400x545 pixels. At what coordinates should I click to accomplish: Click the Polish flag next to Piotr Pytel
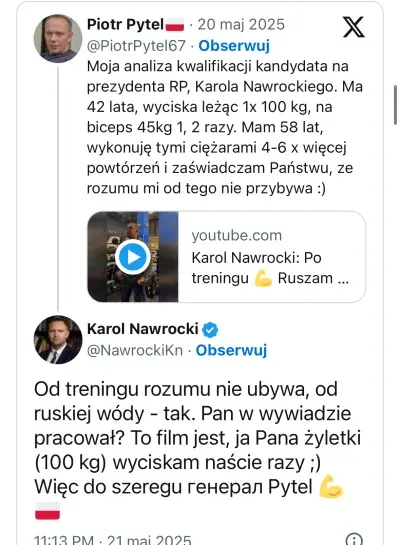click(x=174, y=25)
